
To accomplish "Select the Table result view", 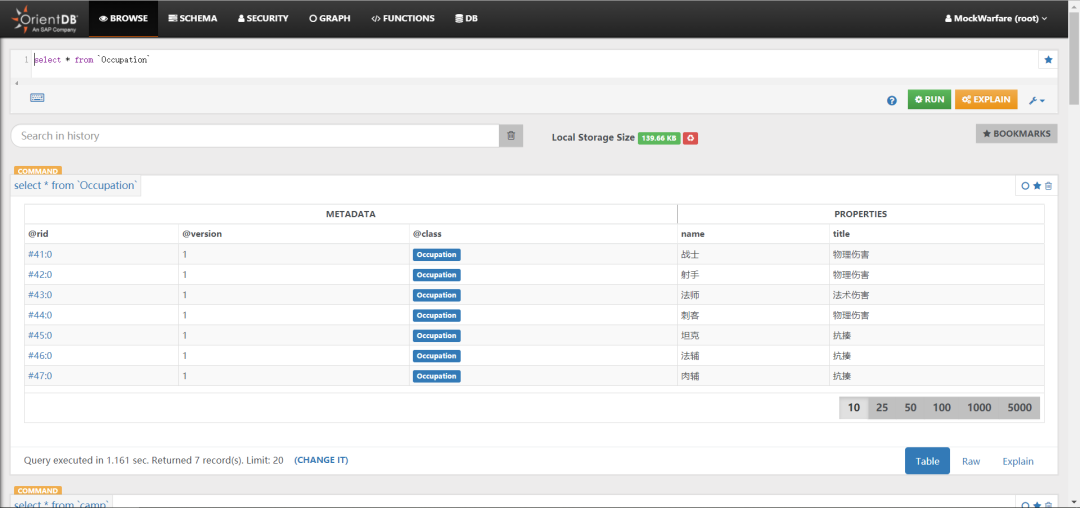I will pos(927,461).
